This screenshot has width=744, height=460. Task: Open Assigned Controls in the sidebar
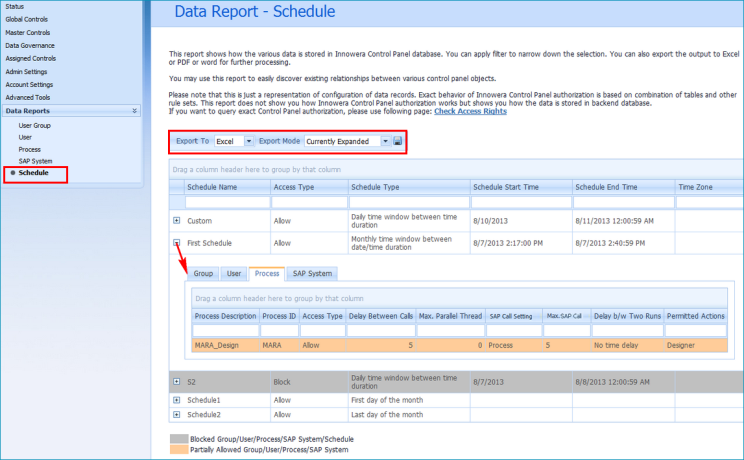pos(30,58)
